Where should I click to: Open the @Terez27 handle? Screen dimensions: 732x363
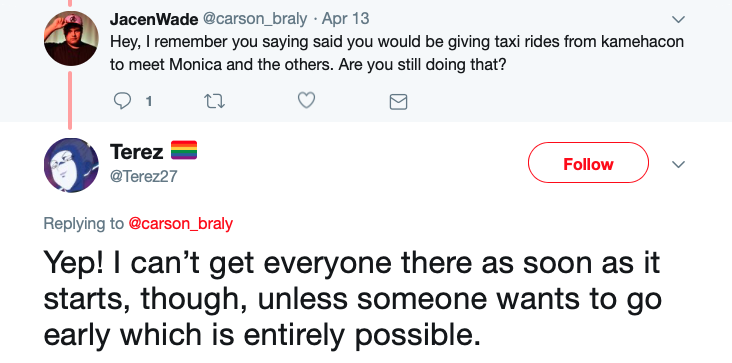[x=144, y=176]
